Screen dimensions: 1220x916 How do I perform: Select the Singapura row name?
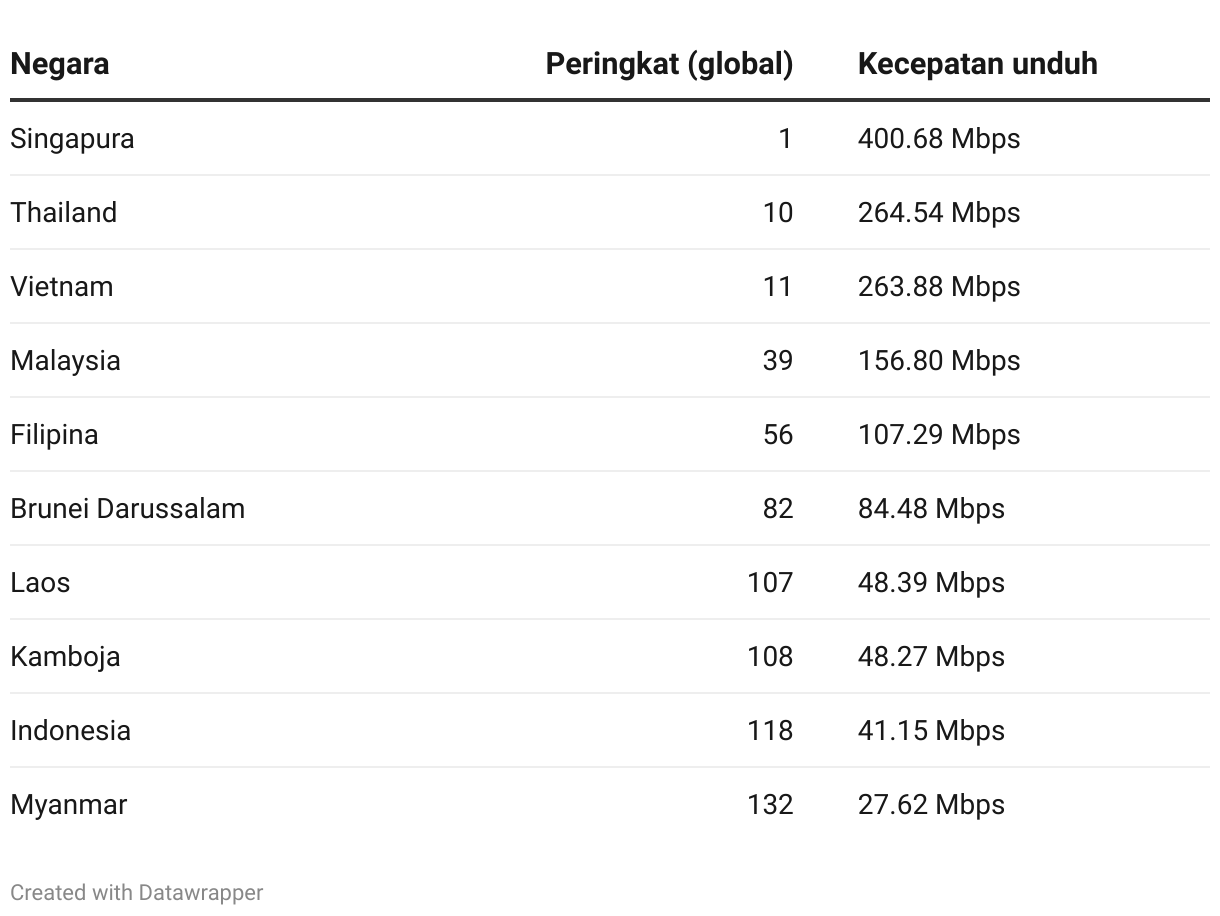tap(72, 139)
